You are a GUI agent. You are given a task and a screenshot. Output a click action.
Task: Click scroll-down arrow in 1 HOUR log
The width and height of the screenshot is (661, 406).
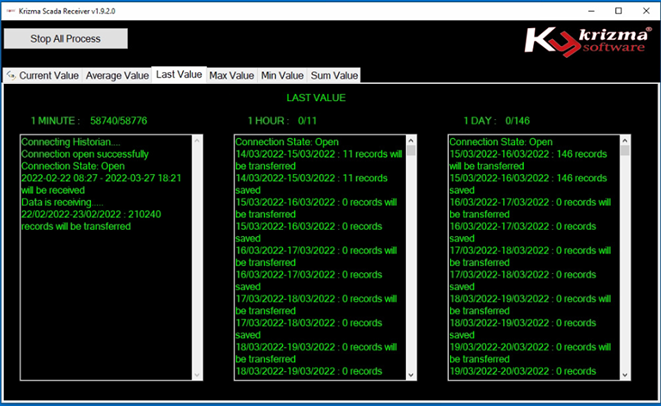point(410,373)
